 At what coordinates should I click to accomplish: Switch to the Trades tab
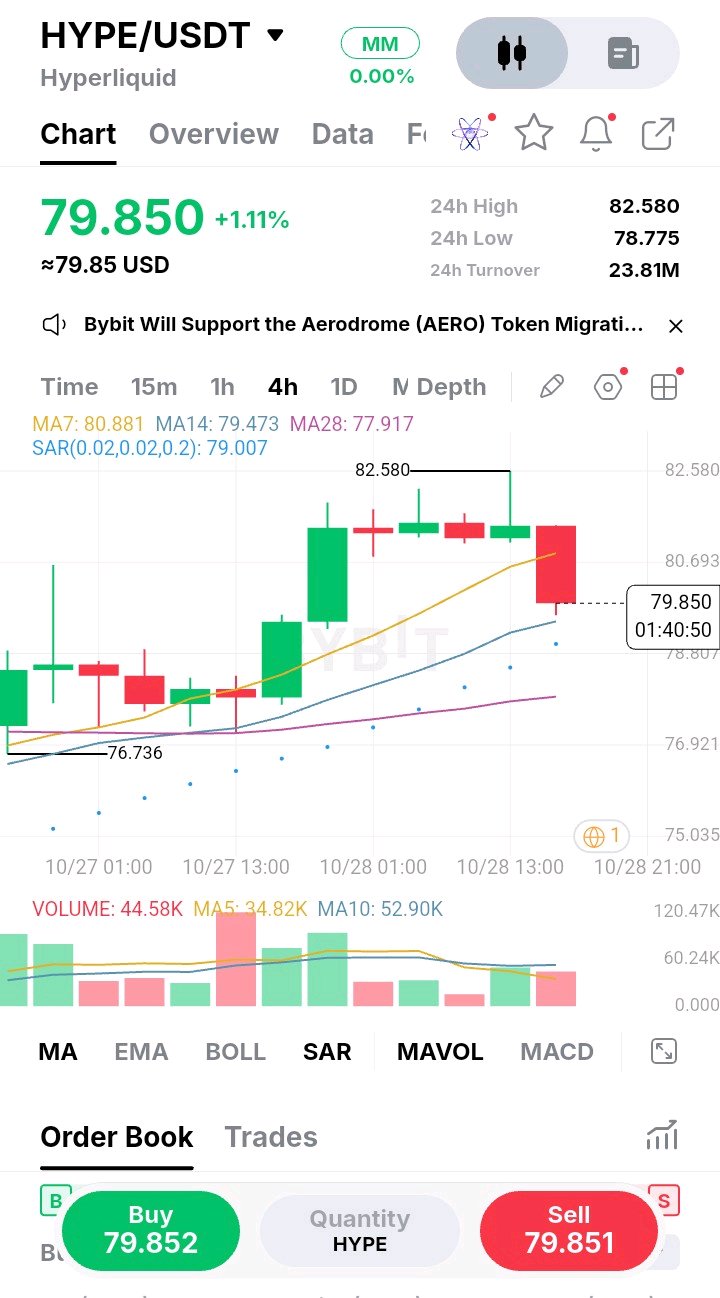click(271, 1137)
